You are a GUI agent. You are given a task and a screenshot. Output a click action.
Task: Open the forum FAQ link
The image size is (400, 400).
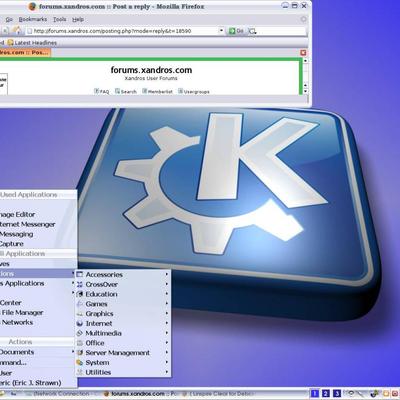tap(102, 91)
